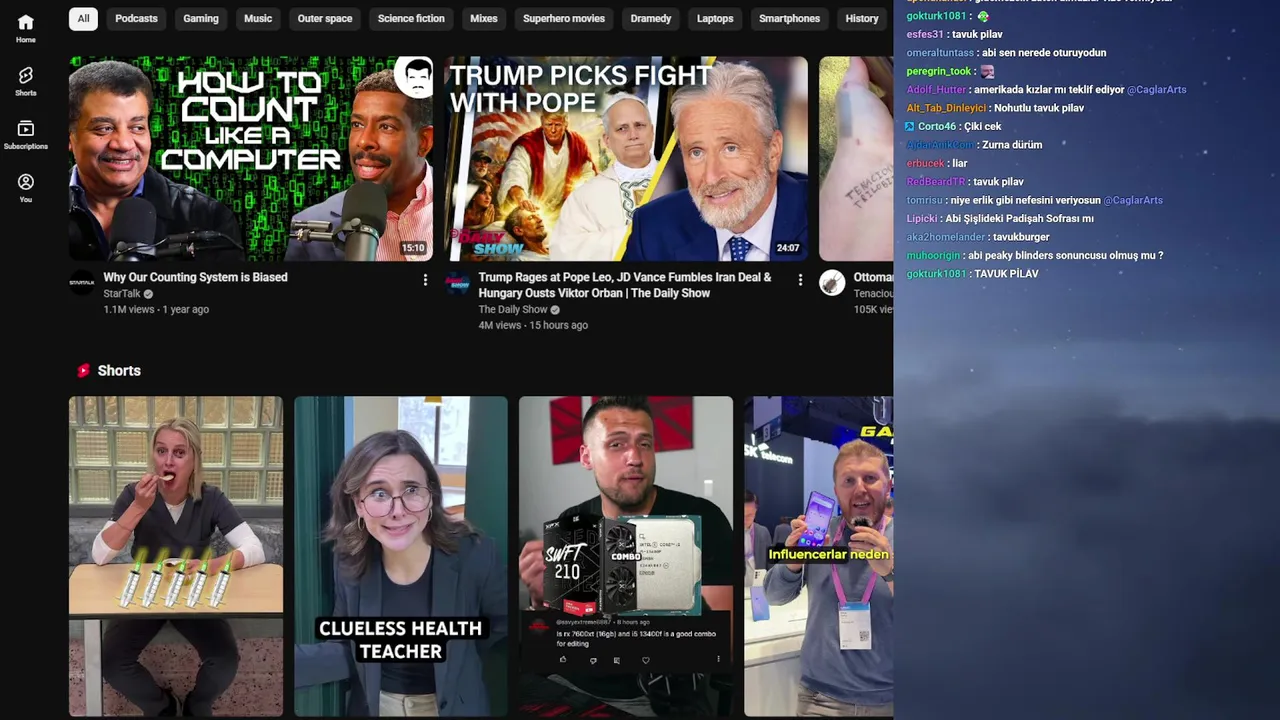Click The Daily Show verified badge

tap(555, 310)
